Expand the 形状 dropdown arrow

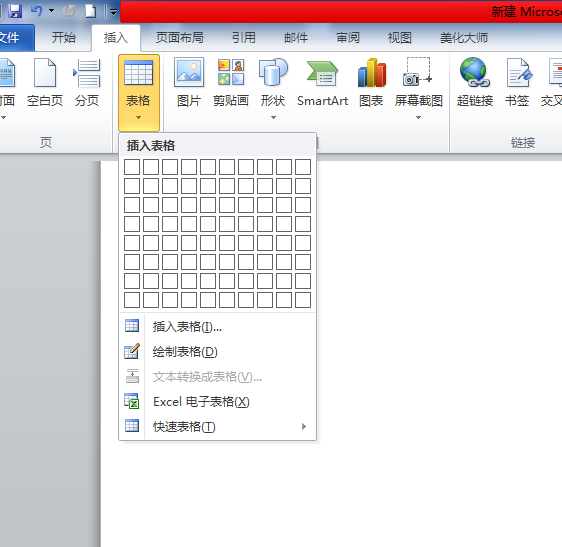pos(273,117)
